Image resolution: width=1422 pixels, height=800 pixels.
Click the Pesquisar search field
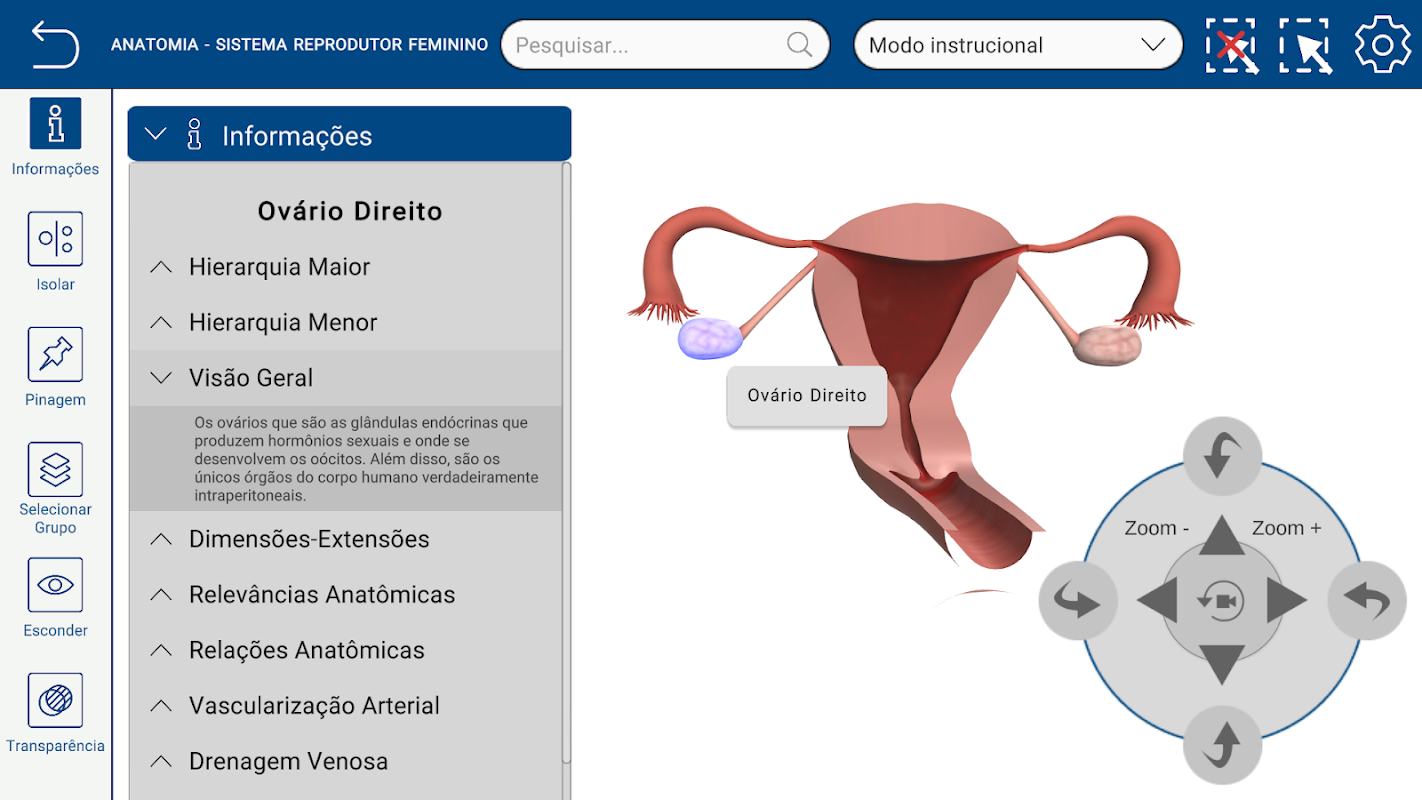(x=665, y=45)
